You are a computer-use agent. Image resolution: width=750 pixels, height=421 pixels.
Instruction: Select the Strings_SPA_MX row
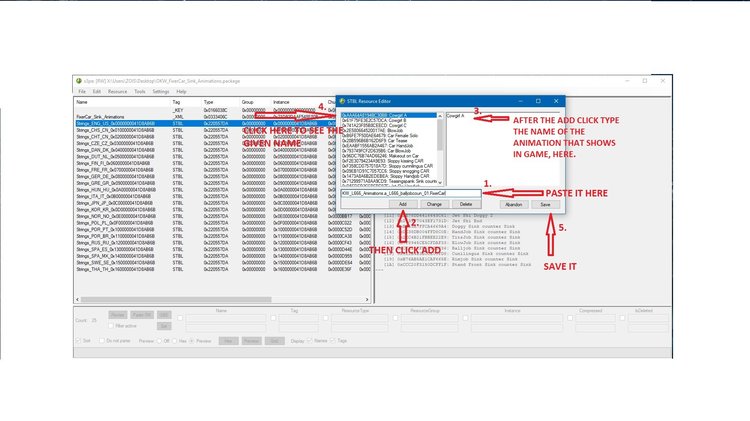click(223, 256)
